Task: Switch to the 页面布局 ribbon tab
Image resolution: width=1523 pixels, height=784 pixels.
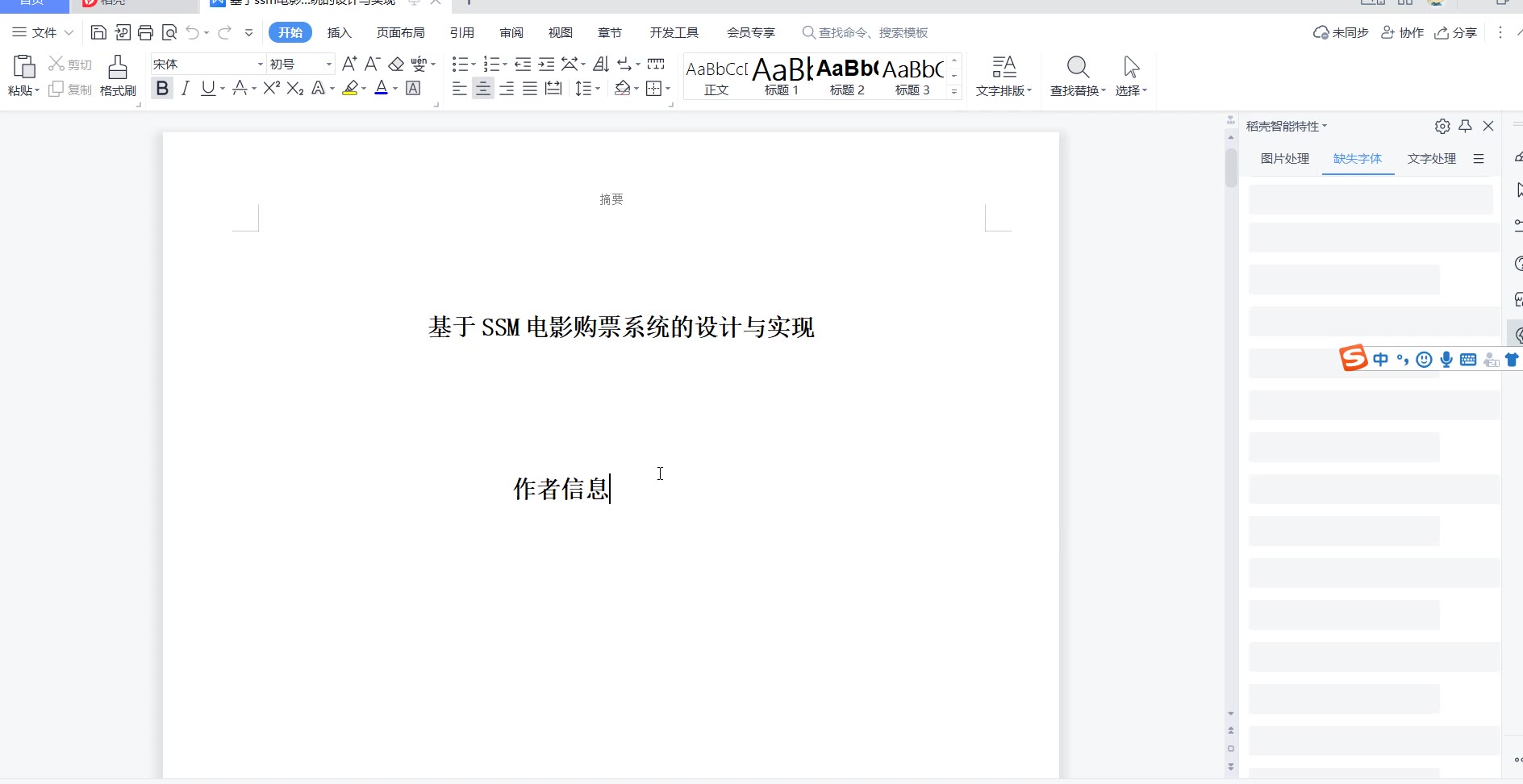Action: [x=401, y=32]
